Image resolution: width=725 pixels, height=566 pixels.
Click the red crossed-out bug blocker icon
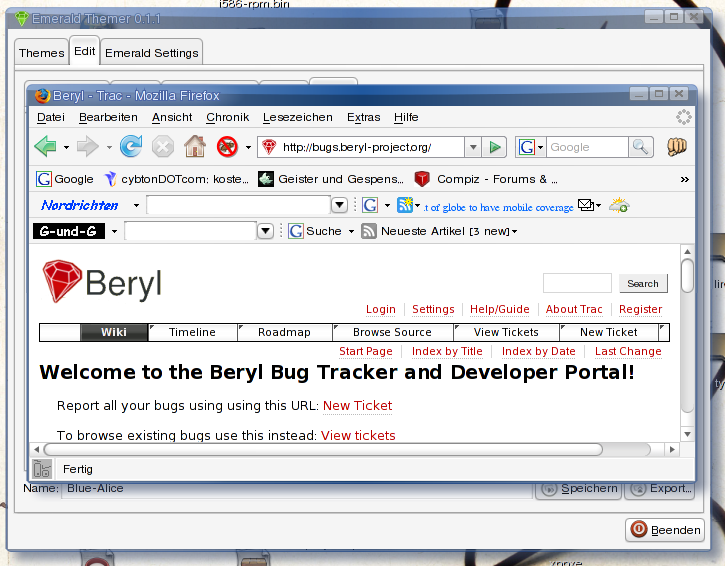point(227,147)
